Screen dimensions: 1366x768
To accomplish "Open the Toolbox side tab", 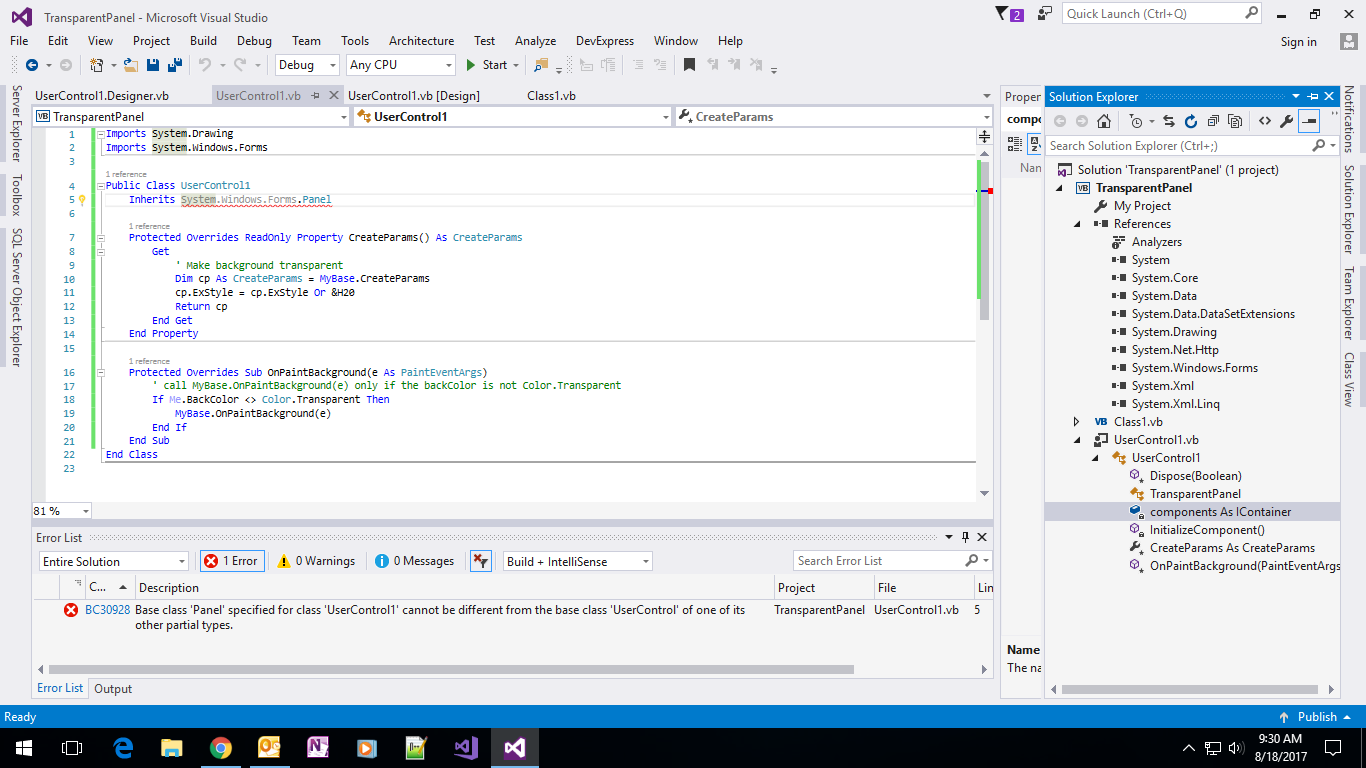I will [x=15, y=195].
